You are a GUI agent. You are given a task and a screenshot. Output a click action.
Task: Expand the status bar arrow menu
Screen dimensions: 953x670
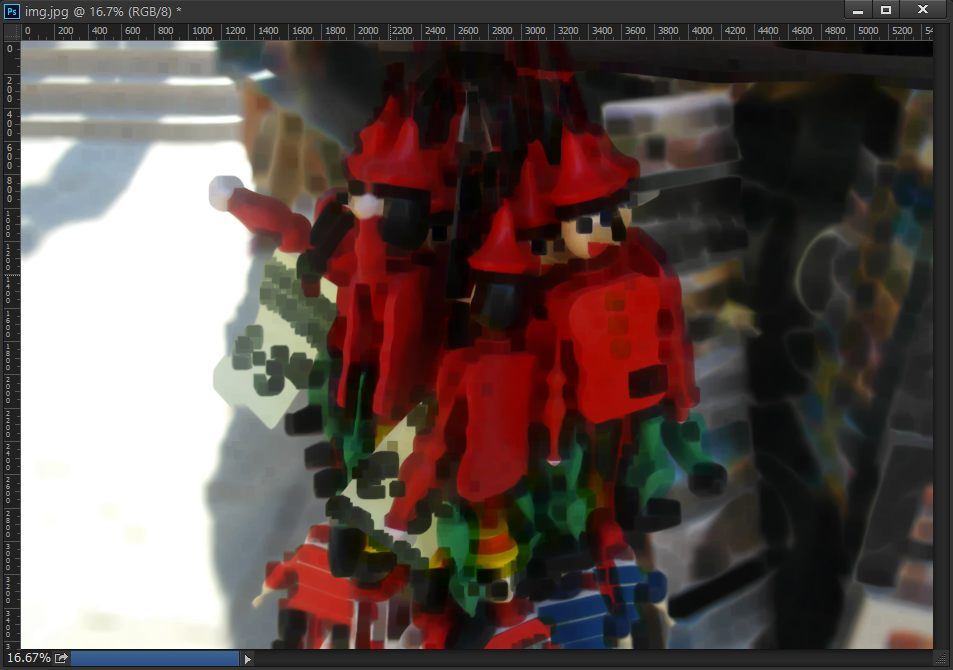click(x=248, y=658)
